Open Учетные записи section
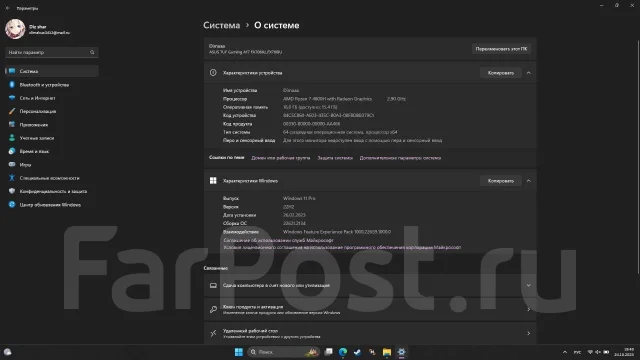 click(51, 138)
